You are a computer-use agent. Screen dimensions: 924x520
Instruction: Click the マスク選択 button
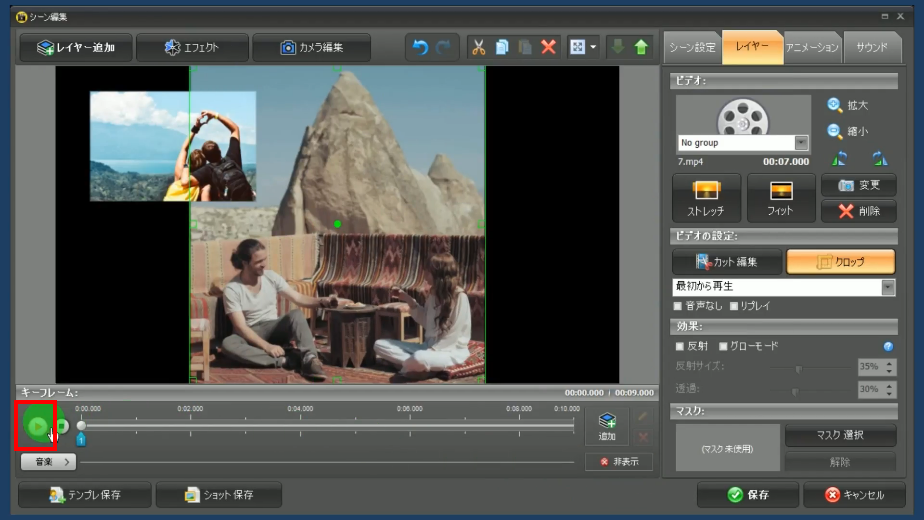[840, 436]
